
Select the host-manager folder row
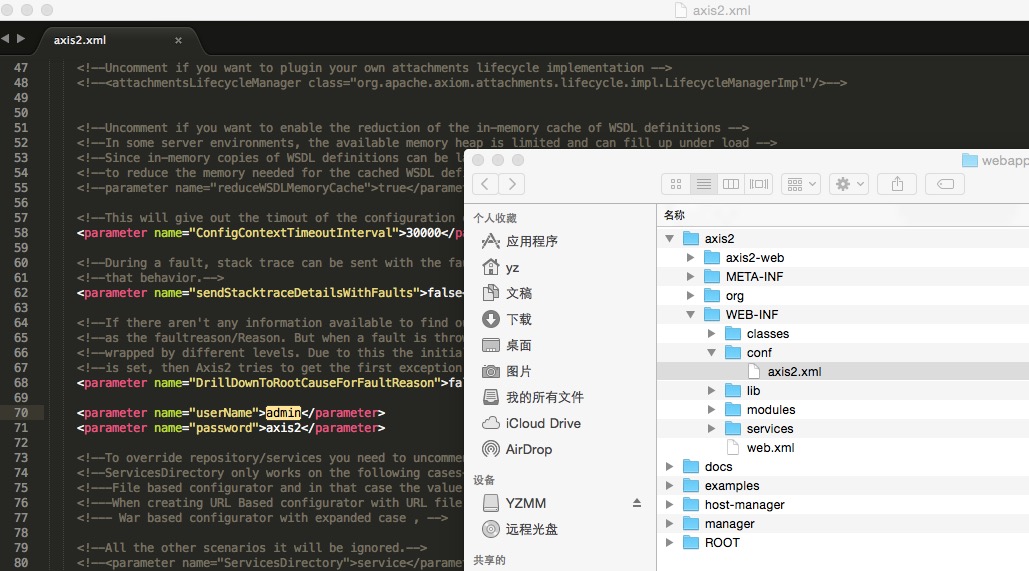(x=843, y=505)
